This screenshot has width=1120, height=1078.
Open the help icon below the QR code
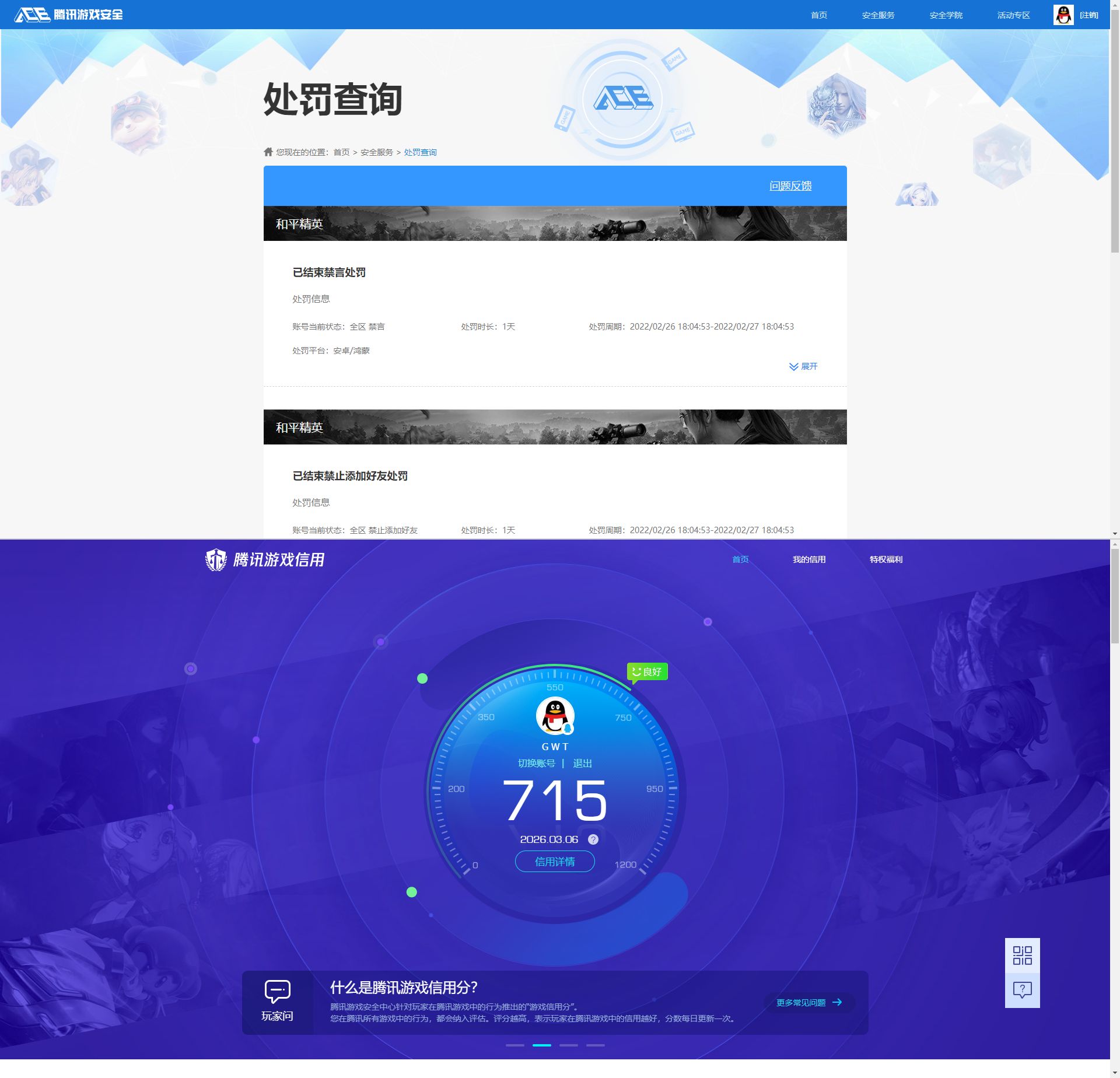point(1023,990)
